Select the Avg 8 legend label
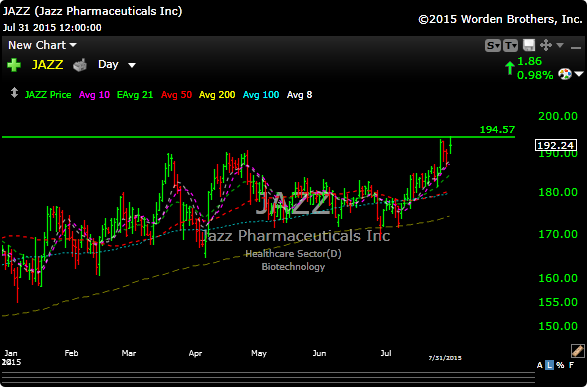Screen dimensions: 587x387 (x=299, y=95)
